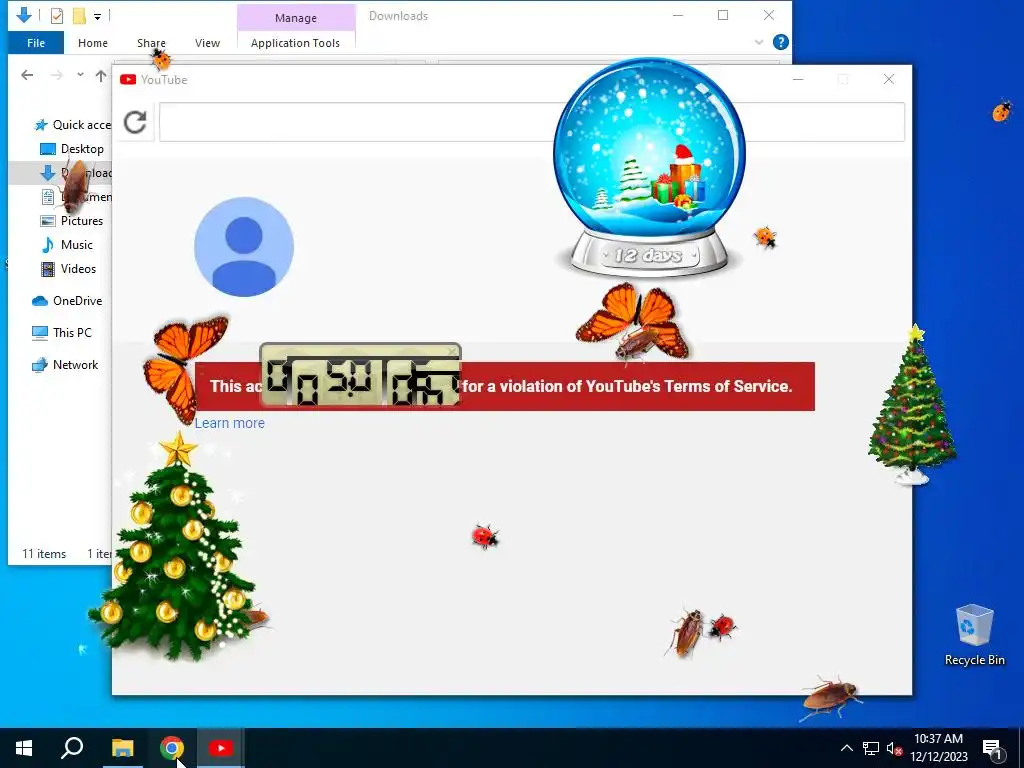Open recent locations dropdown chevron
The image size is (1024, 768).
coord(80,75)
